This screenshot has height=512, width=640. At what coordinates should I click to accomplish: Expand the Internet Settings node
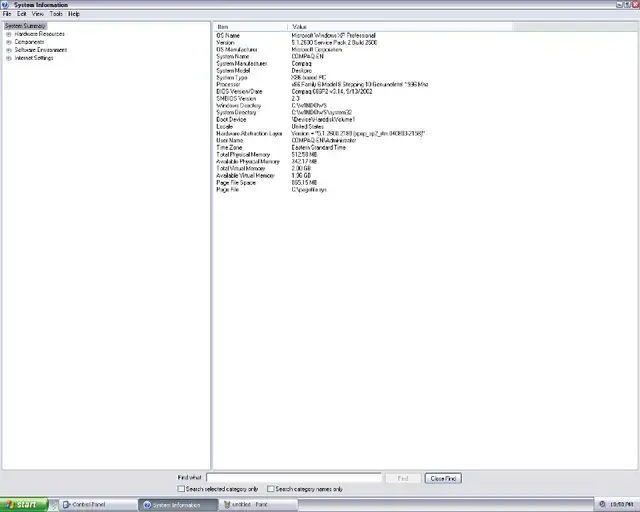point(9,58)
